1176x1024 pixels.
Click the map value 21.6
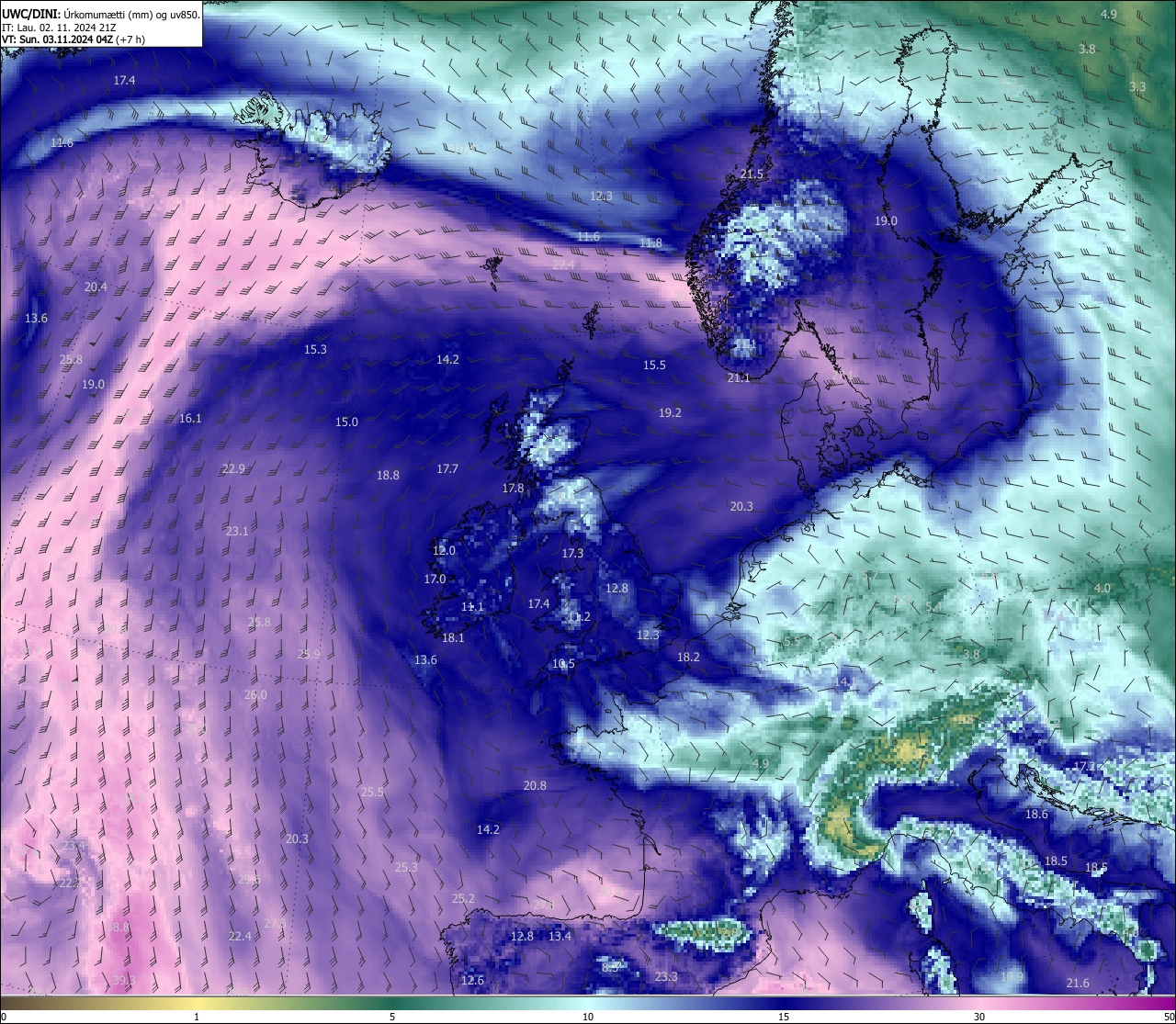click(1078, 983)
